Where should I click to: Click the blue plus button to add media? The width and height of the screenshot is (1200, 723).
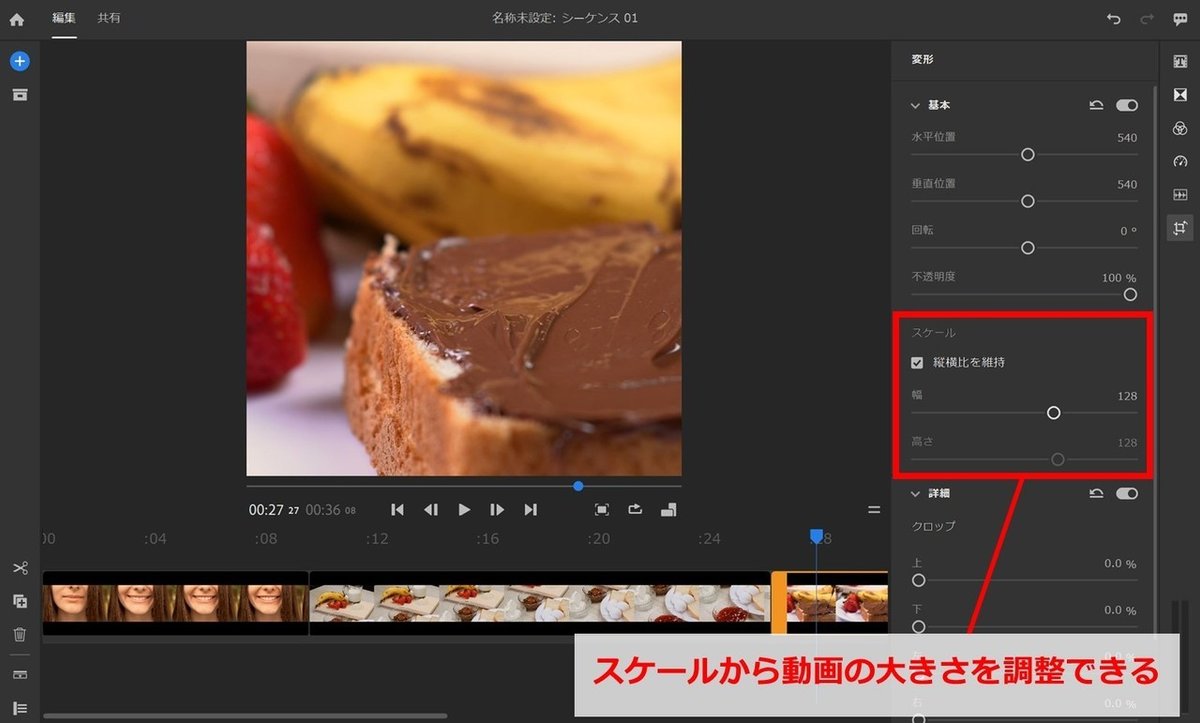pyautogui.click(x=18, y=61)
